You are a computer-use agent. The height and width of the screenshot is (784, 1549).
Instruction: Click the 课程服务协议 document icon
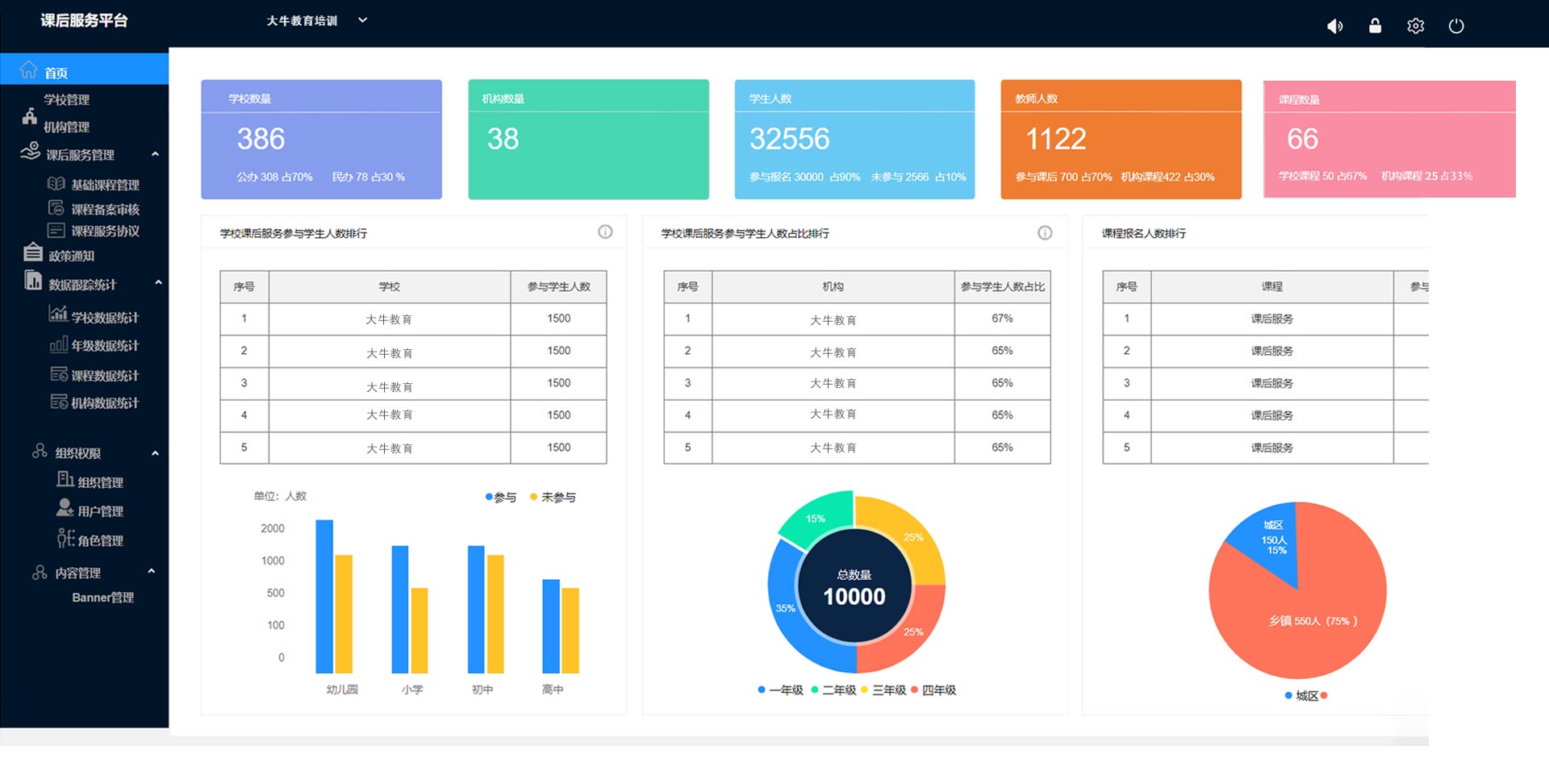(x=56, y=231)
